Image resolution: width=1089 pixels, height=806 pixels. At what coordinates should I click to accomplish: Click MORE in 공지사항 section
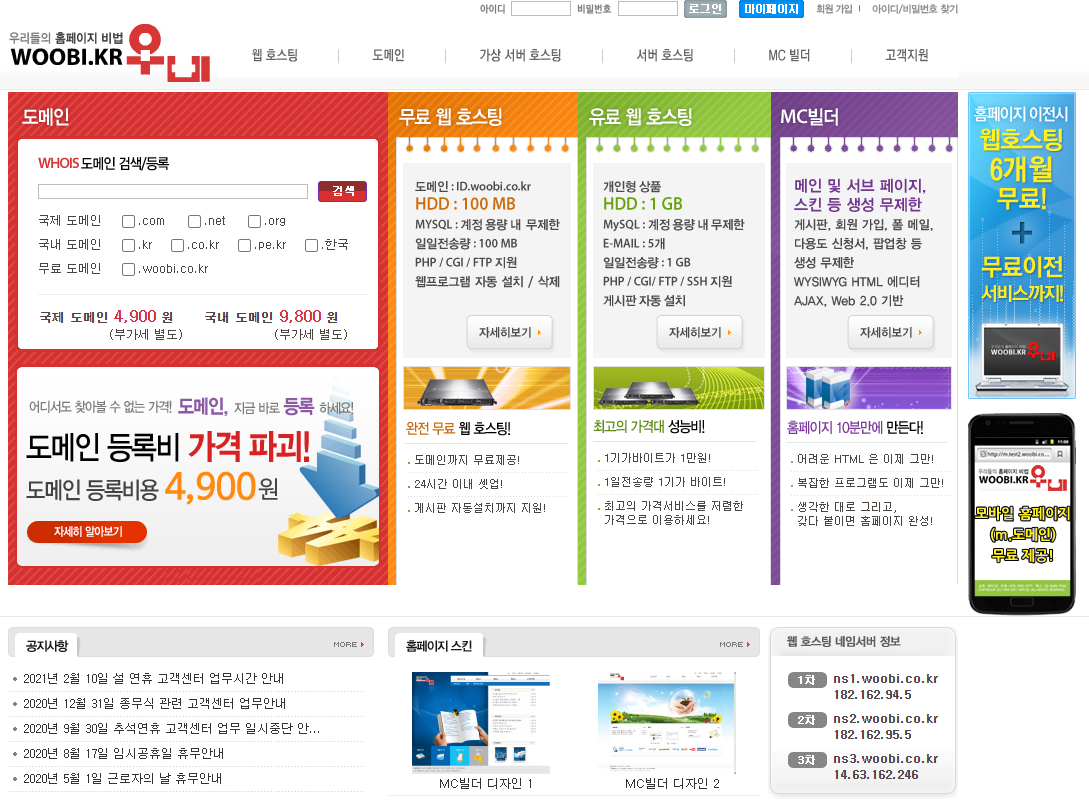click(x=349, y=645)
